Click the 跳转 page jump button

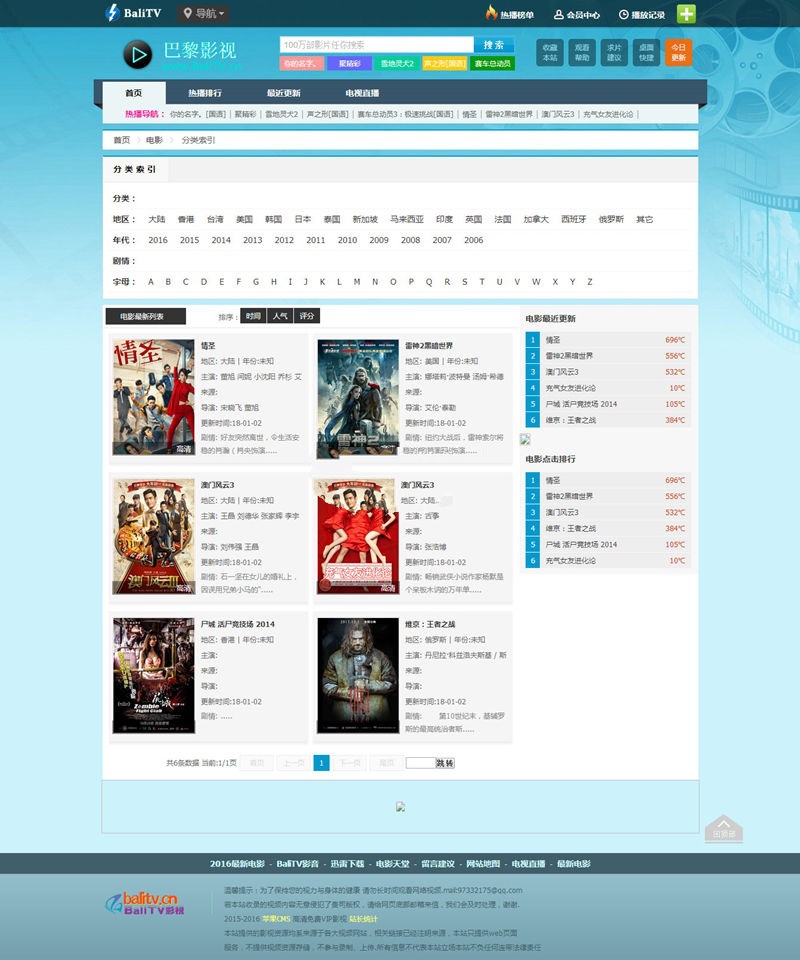445,763
